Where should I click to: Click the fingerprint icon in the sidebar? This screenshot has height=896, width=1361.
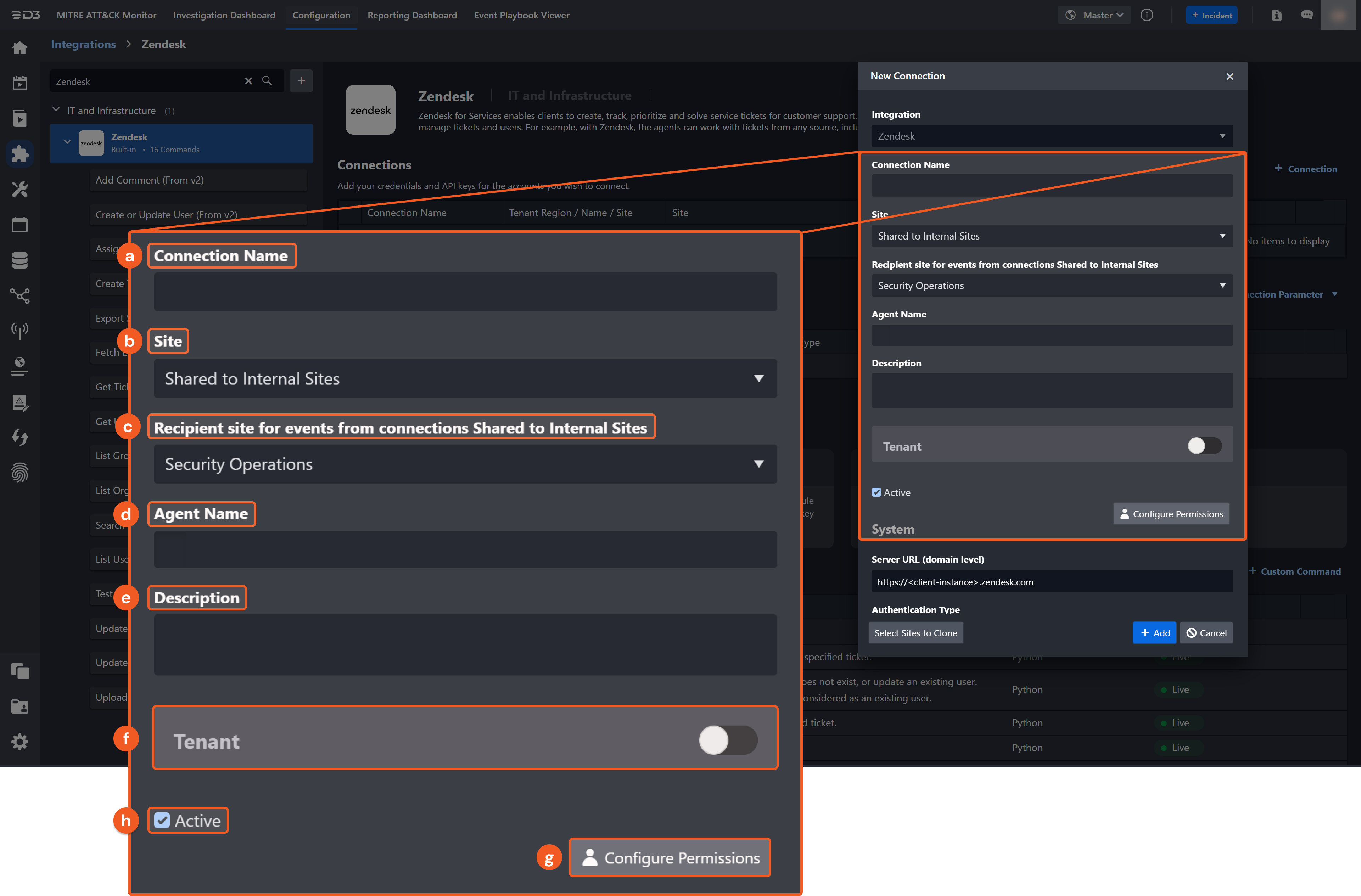[20, 473]
